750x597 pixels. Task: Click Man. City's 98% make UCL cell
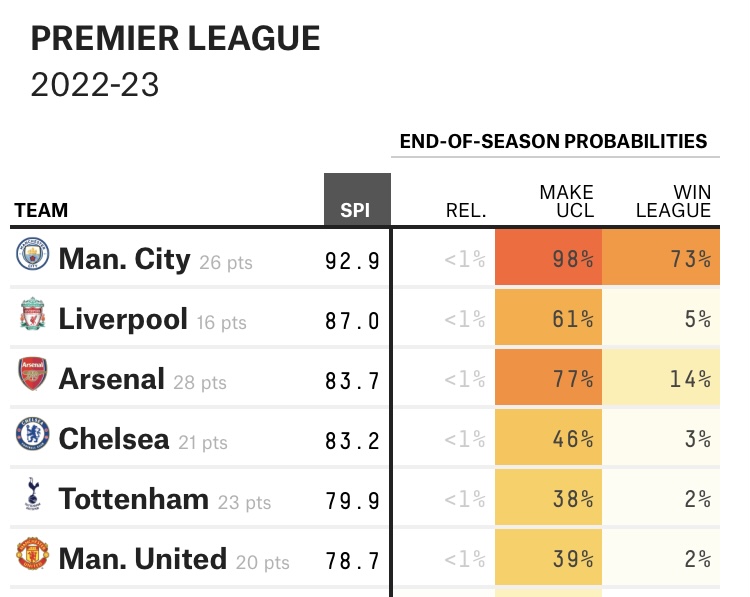[x=548, y=259]
